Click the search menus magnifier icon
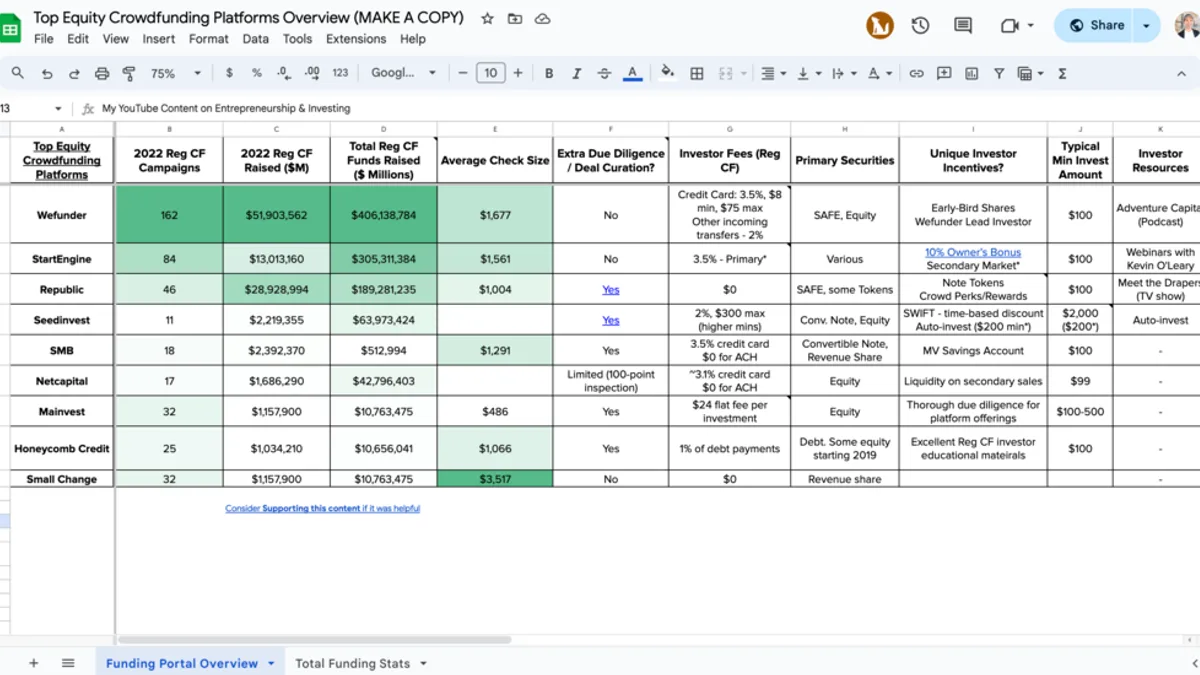This screenshot has width=1200, height=675. click(18, 73)
